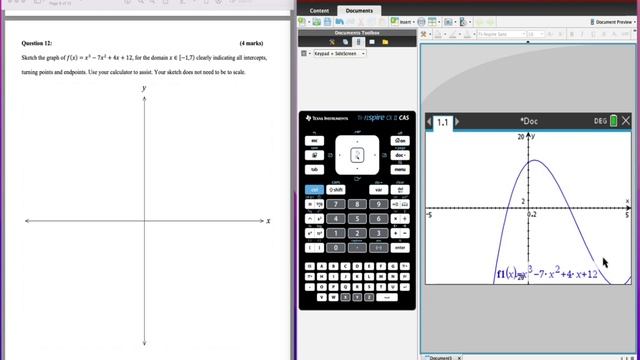Expand arrow next to page layout icon
The width and height of the screenshot is (640, 360).
[x=439, y=22]
